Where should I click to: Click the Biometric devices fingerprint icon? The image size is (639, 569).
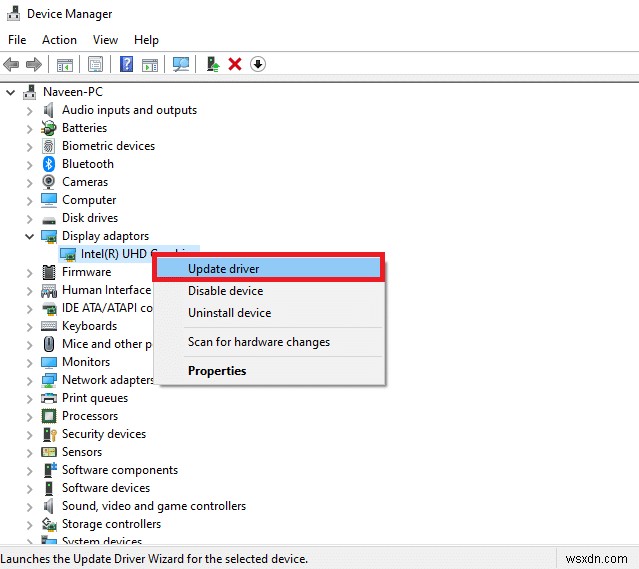pyautogui.click(x=48, y=146)
